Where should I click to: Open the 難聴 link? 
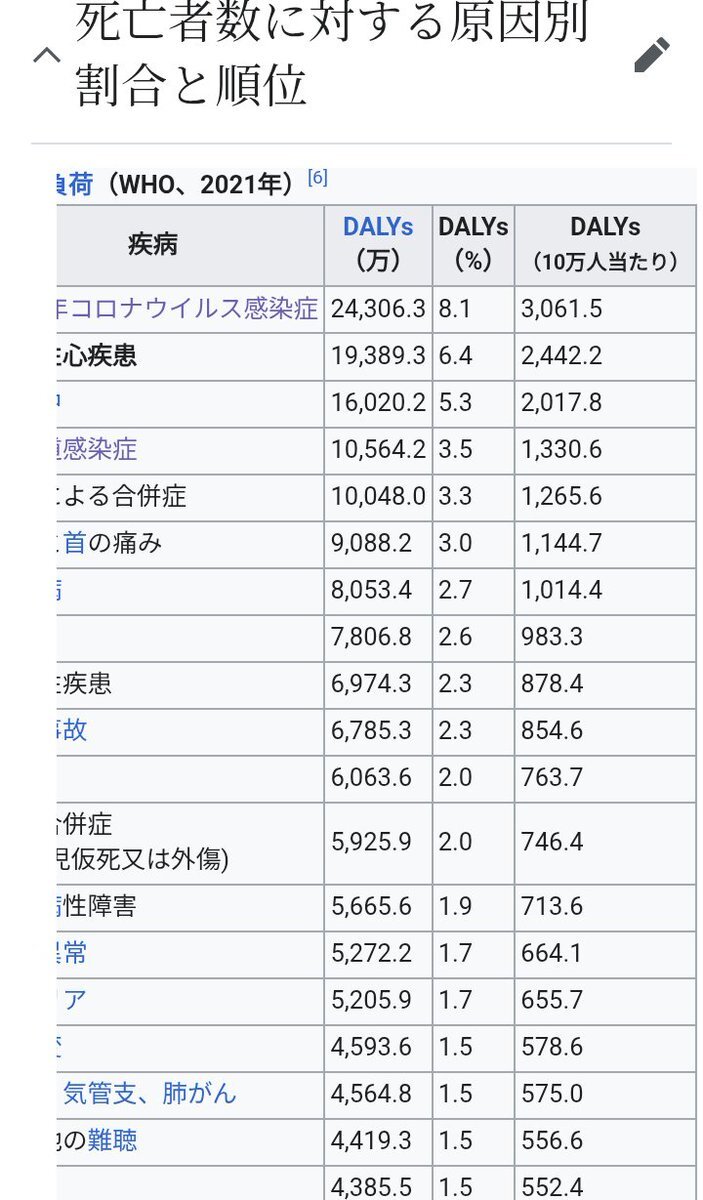coord(112,1139)
